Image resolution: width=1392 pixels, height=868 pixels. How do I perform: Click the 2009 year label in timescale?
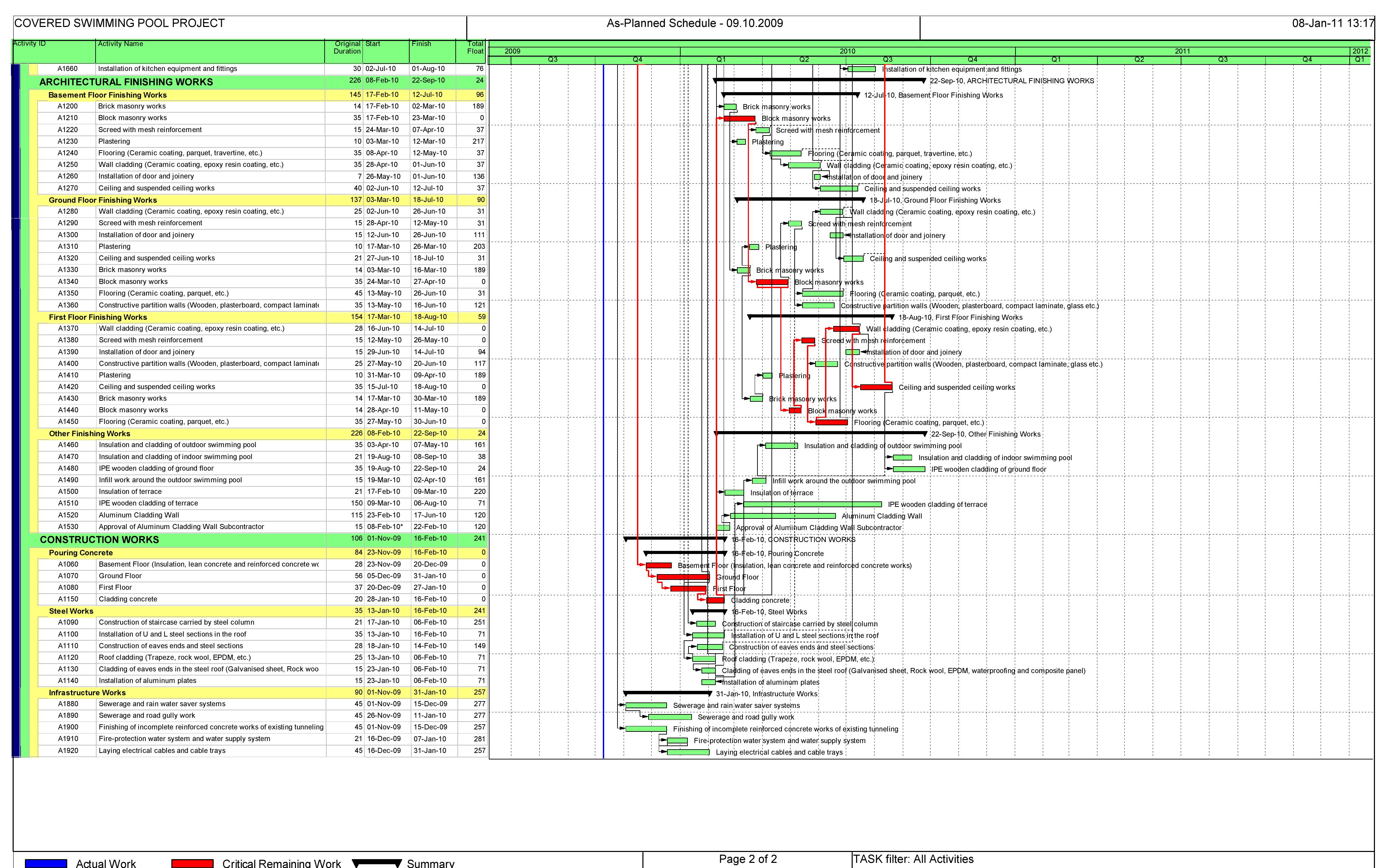click(x=513, y=51)
